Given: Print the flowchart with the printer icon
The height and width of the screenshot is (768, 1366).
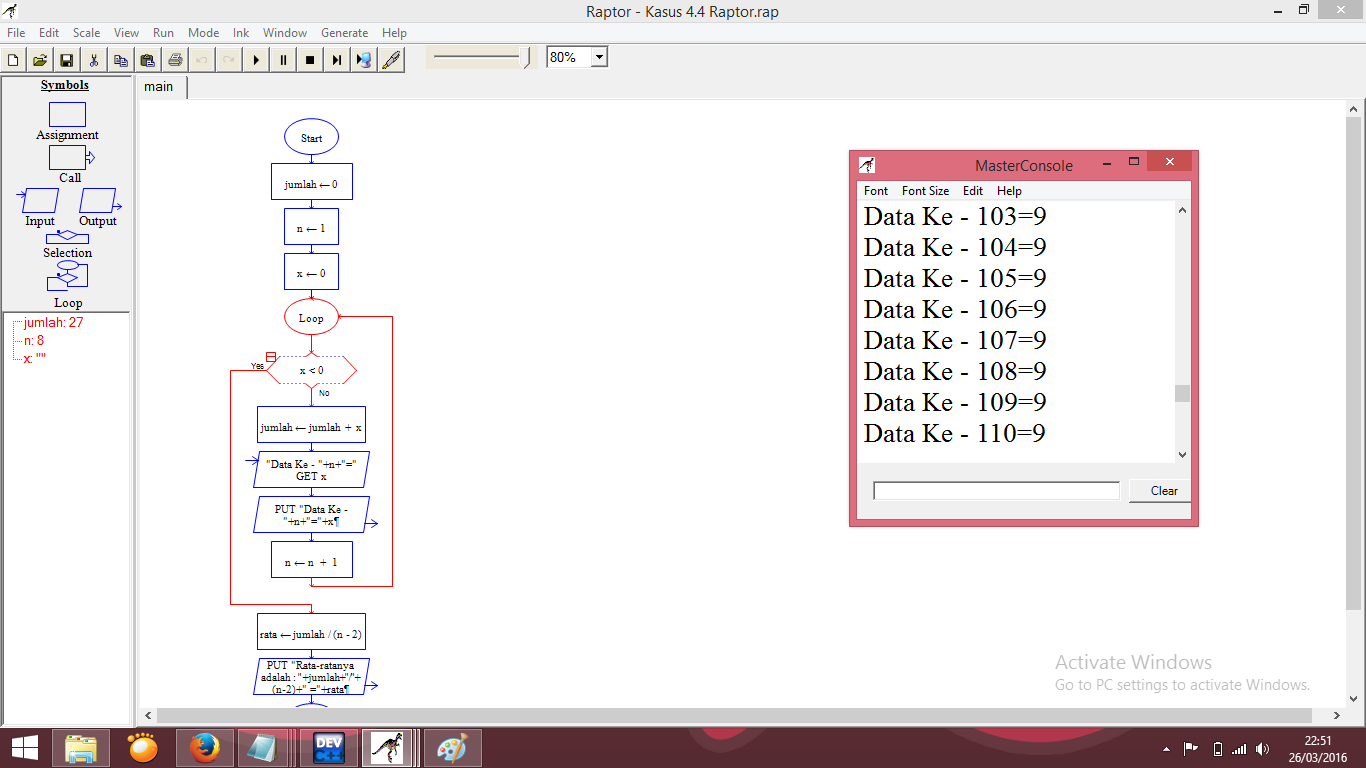Looking at the screenshot, I should pos(175,60).
